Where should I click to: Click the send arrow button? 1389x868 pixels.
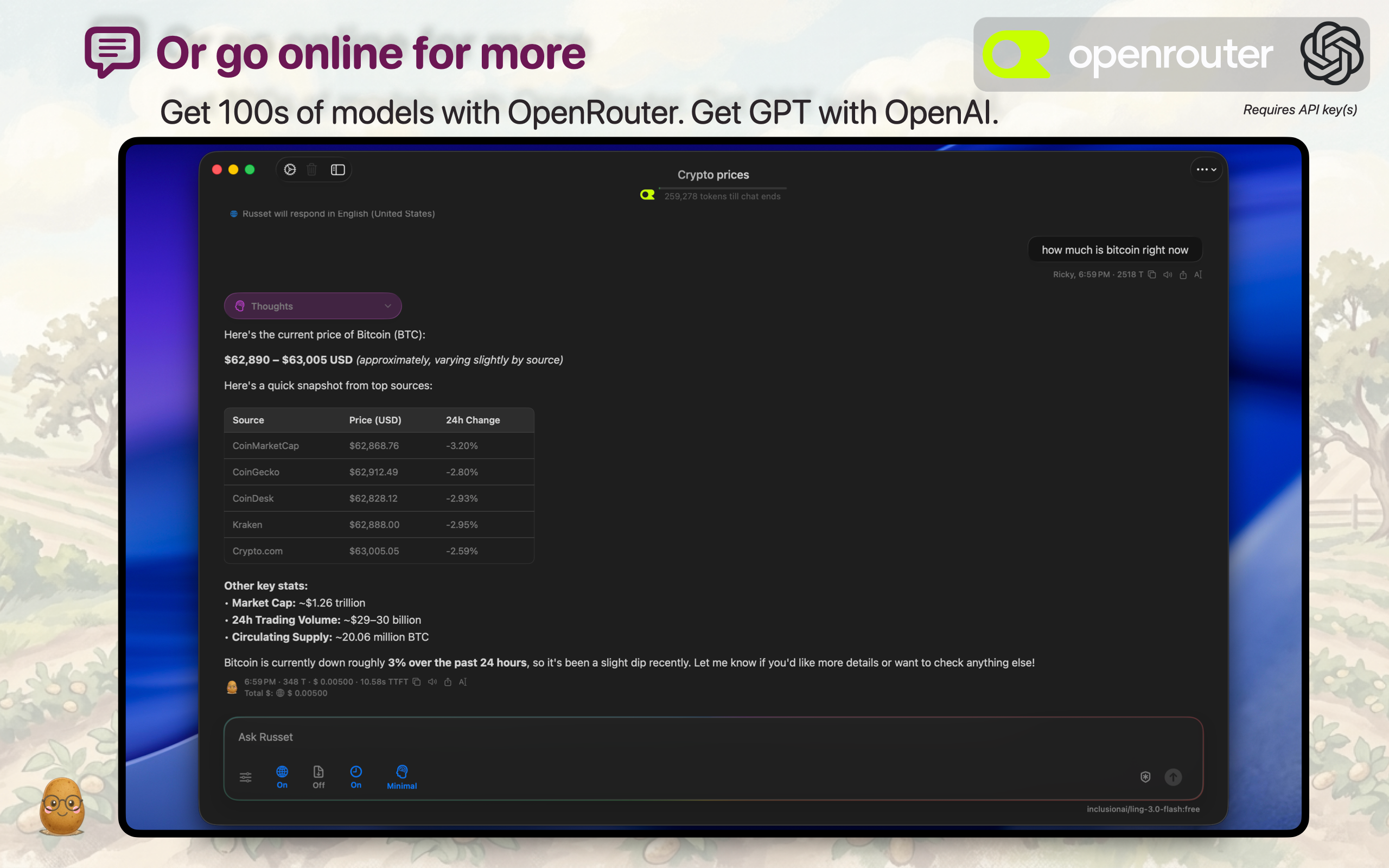tap(1173, 777)
